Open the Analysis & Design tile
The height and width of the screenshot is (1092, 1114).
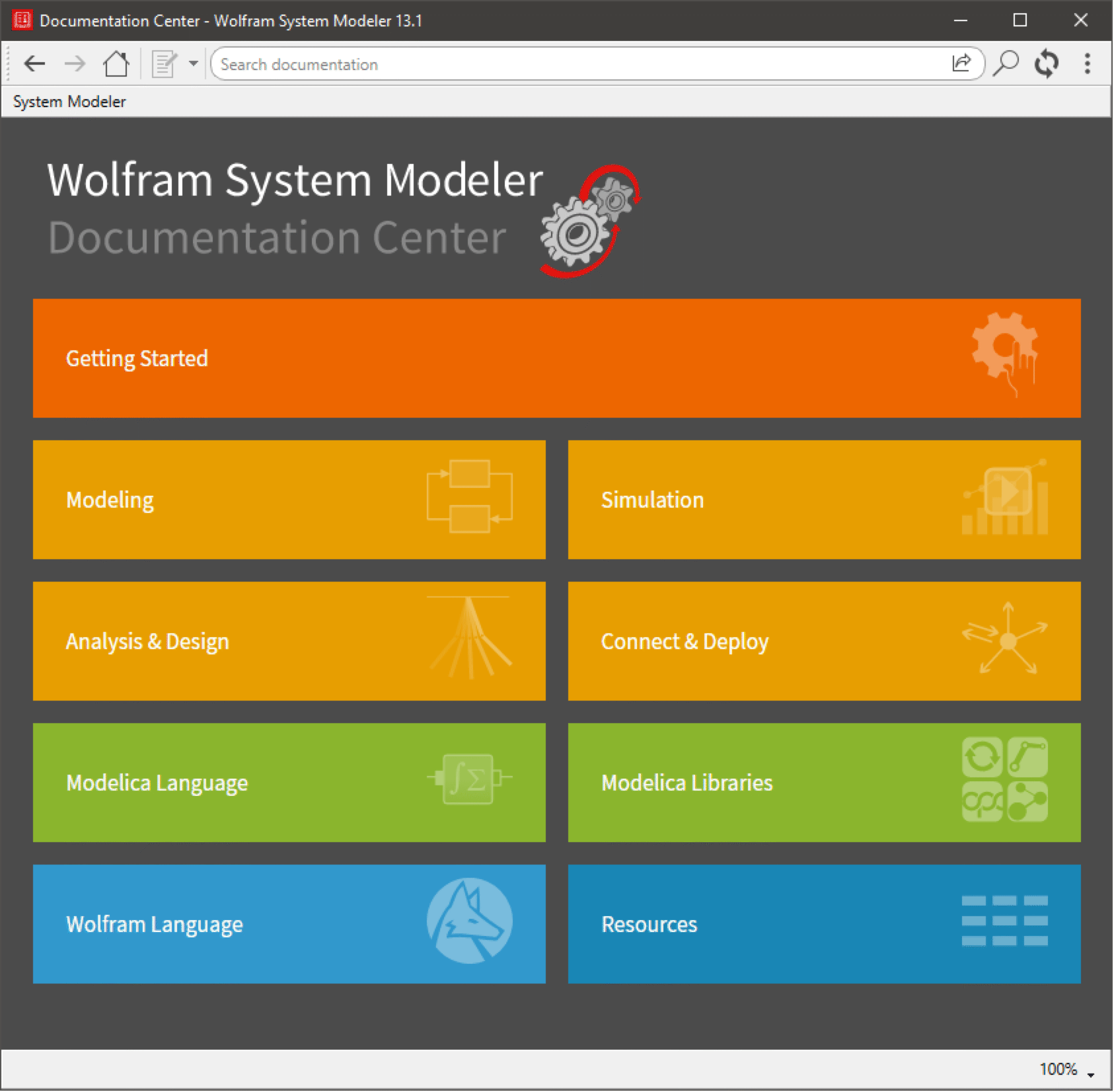(x=289, y=641)
